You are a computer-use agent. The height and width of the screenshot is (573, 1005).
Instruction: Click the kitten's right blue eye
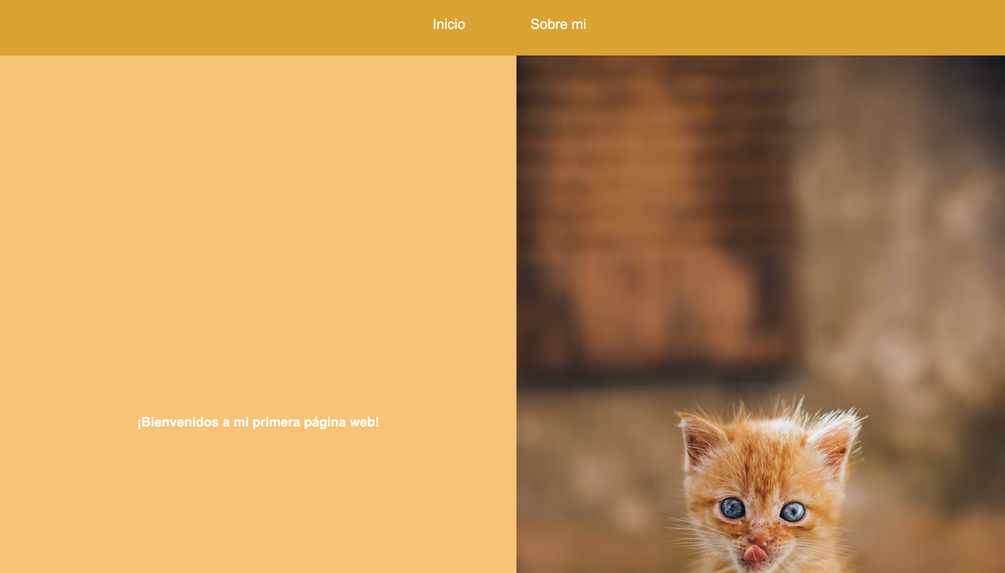[x=792, y=511]
